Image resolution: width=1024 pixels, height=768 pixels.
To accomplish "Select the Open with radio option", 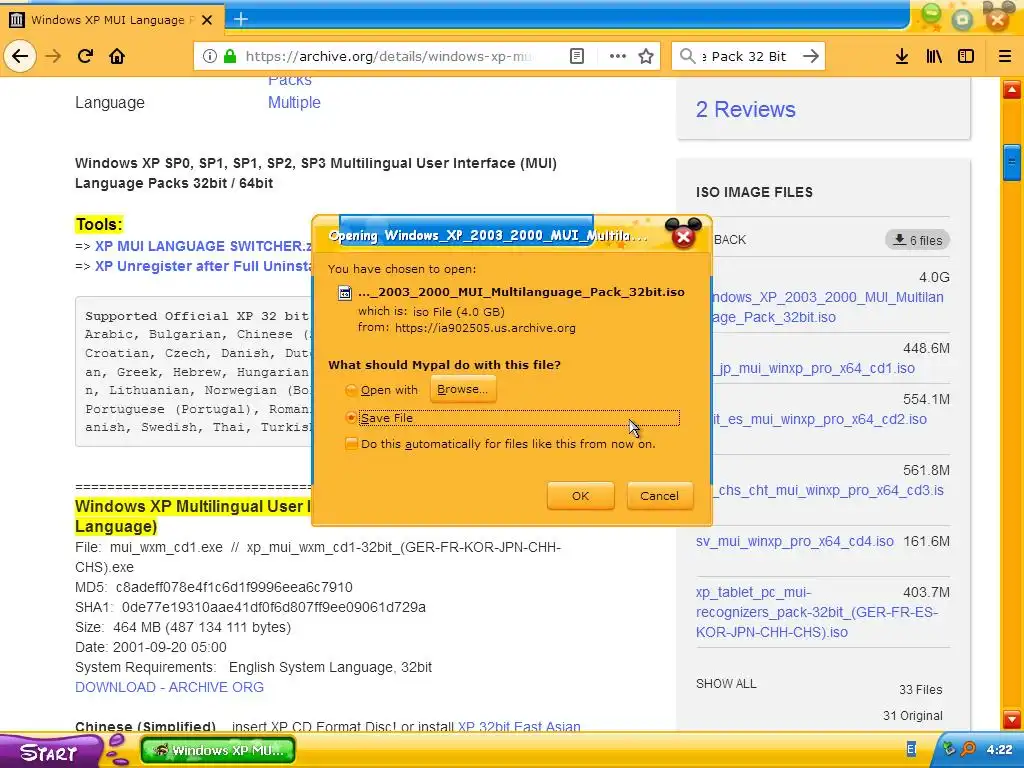I will click(x=351, y=390).
